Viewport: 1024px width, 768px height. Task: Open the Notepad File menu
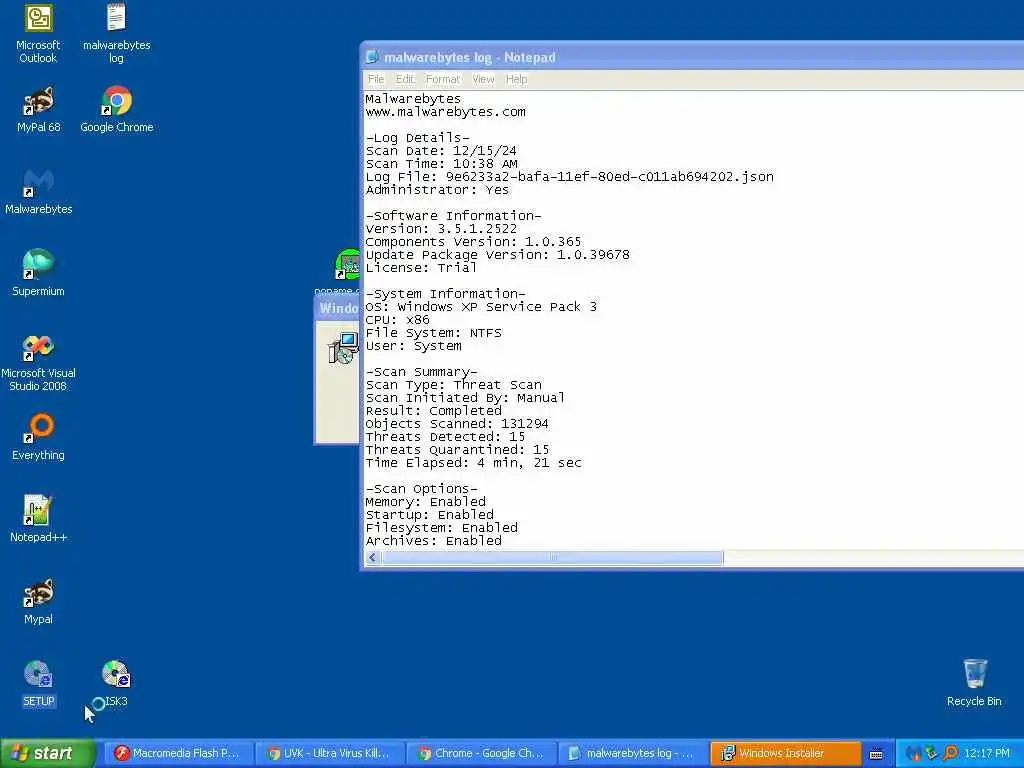click(x=376, y=79)
